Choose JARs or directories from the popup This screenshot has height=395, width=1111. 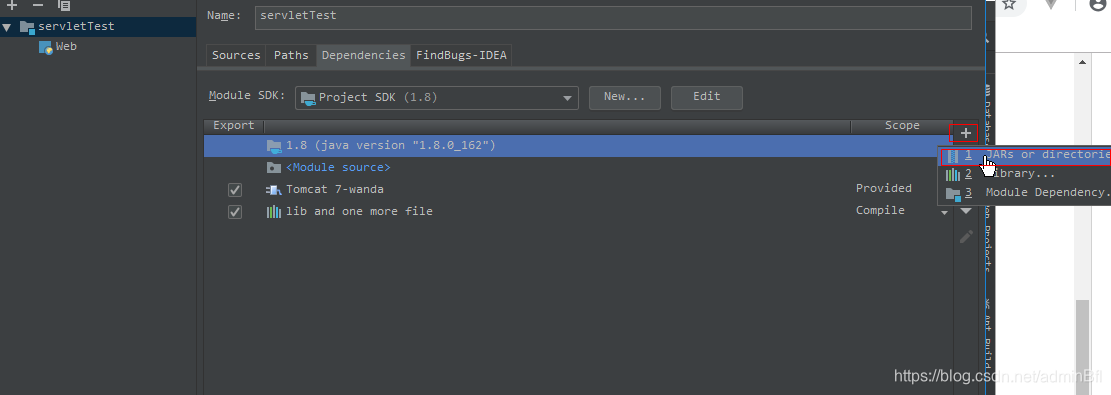coord(1025,155)
